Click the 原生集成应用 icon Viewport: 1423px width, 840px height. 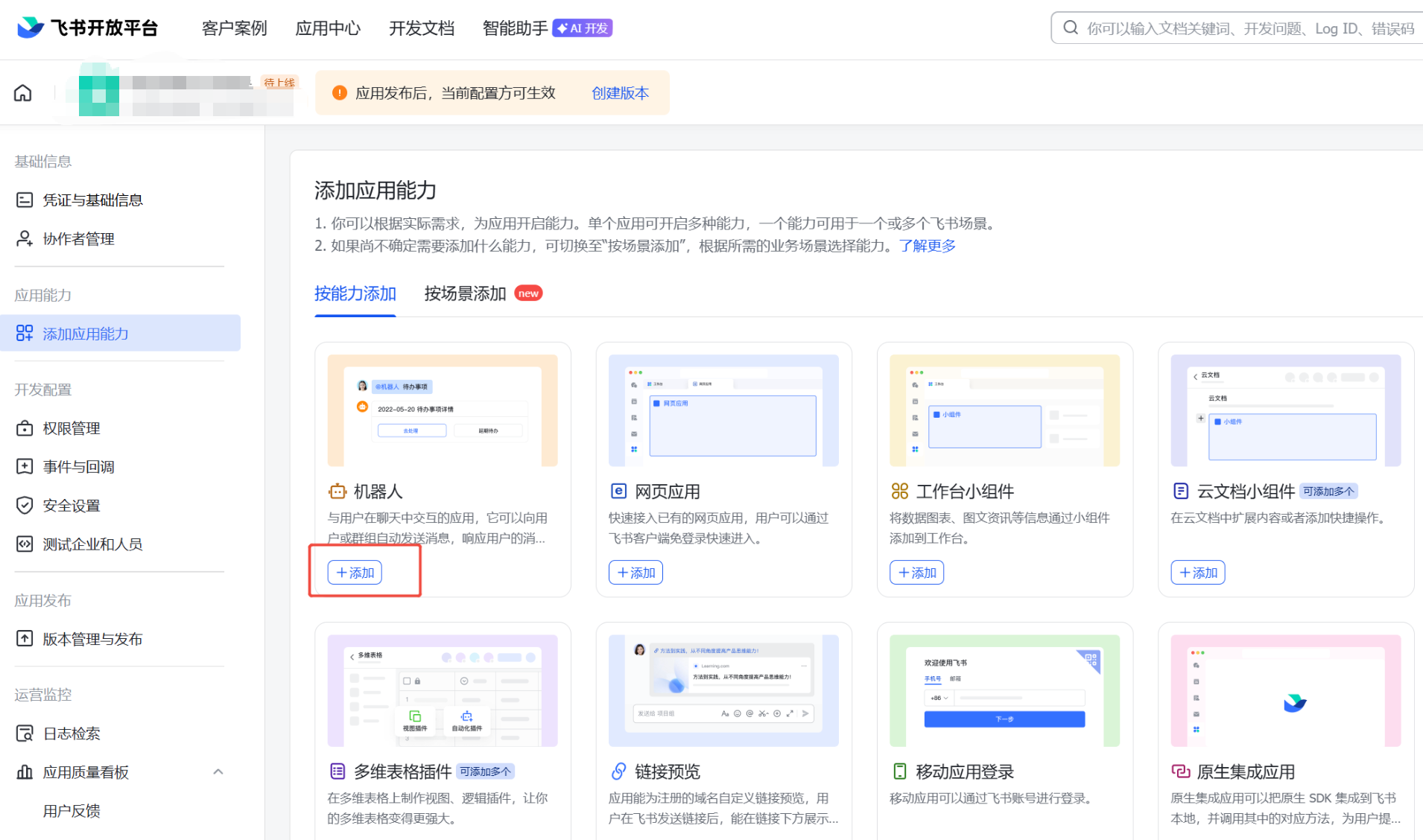(1180, 771)
